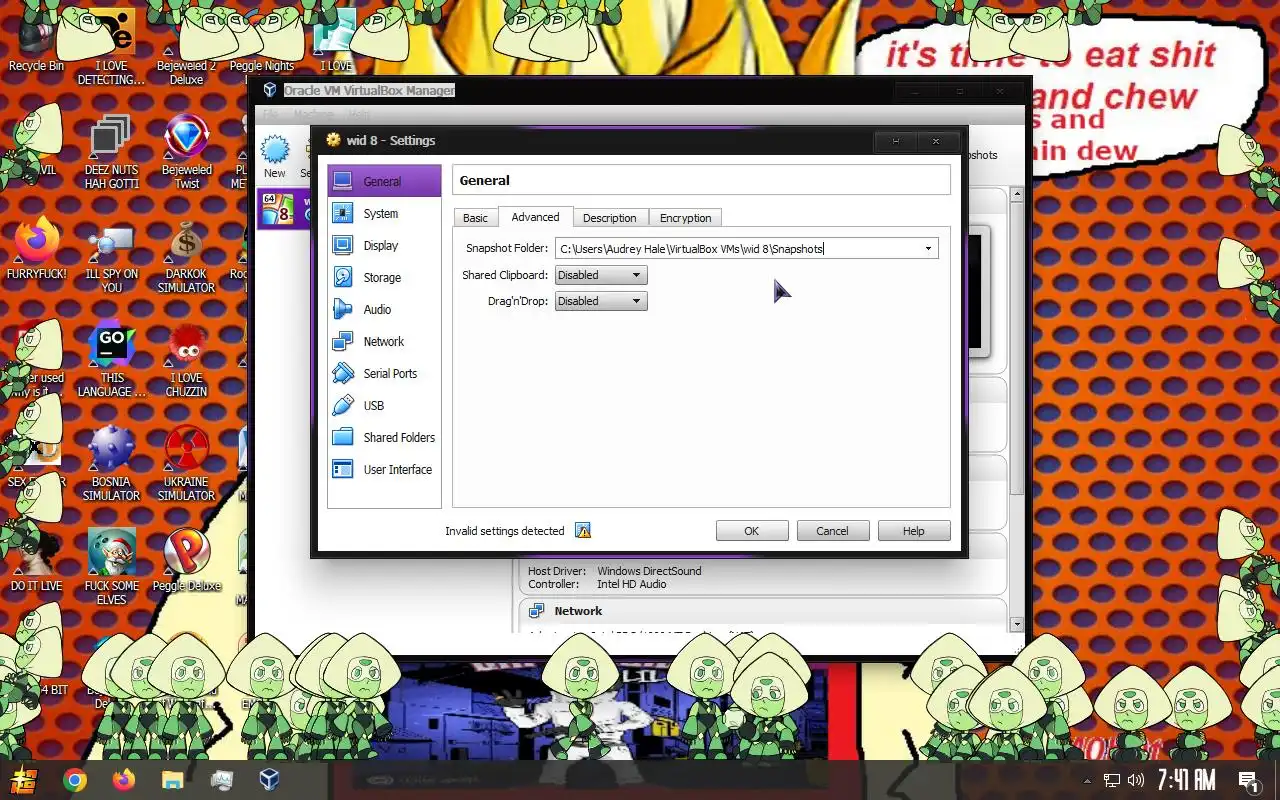Click the Cancel button
Screen dimensions: 1280x800
tap(832, 531)
